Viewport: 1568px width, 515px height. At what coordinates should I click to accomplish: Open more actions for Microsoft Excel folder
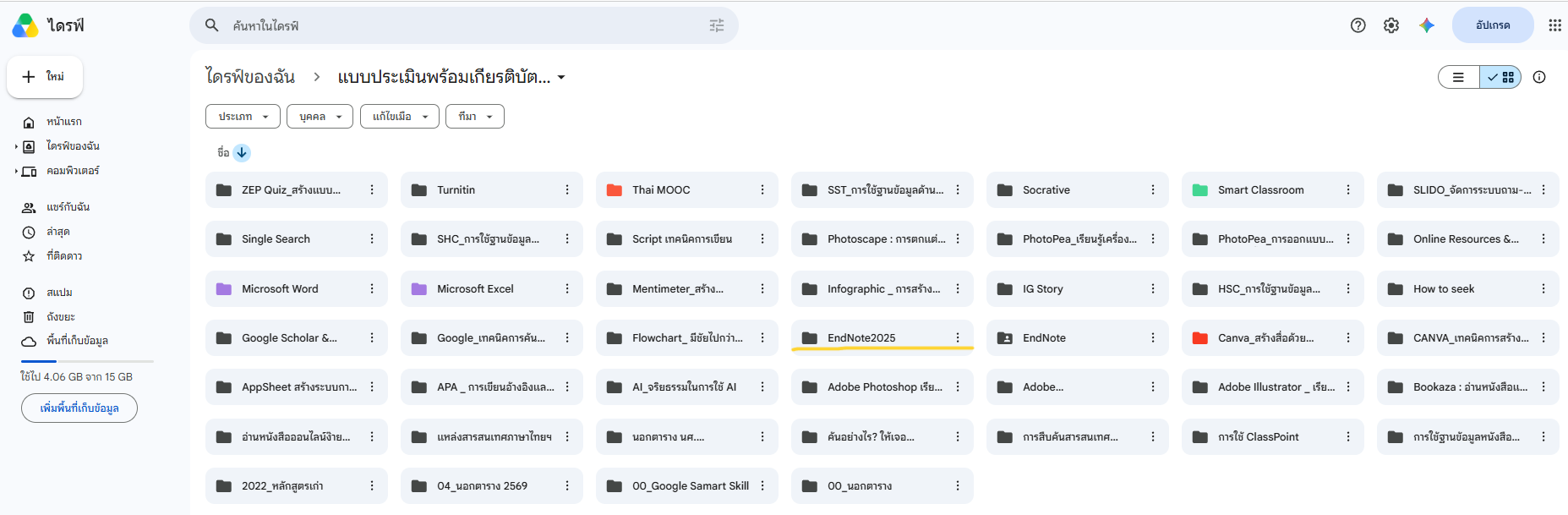tap(567, 289)
